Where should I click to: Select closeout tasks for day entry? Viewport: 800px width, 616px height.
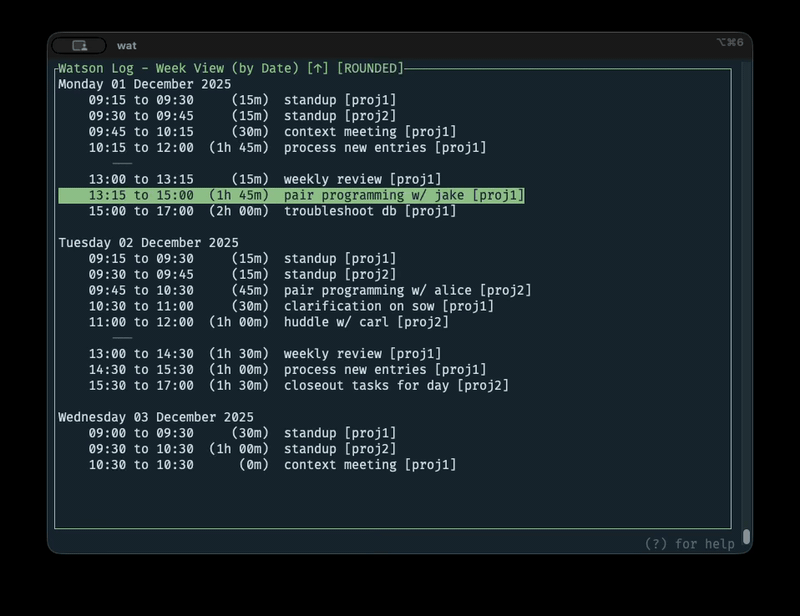click(298, 385)
